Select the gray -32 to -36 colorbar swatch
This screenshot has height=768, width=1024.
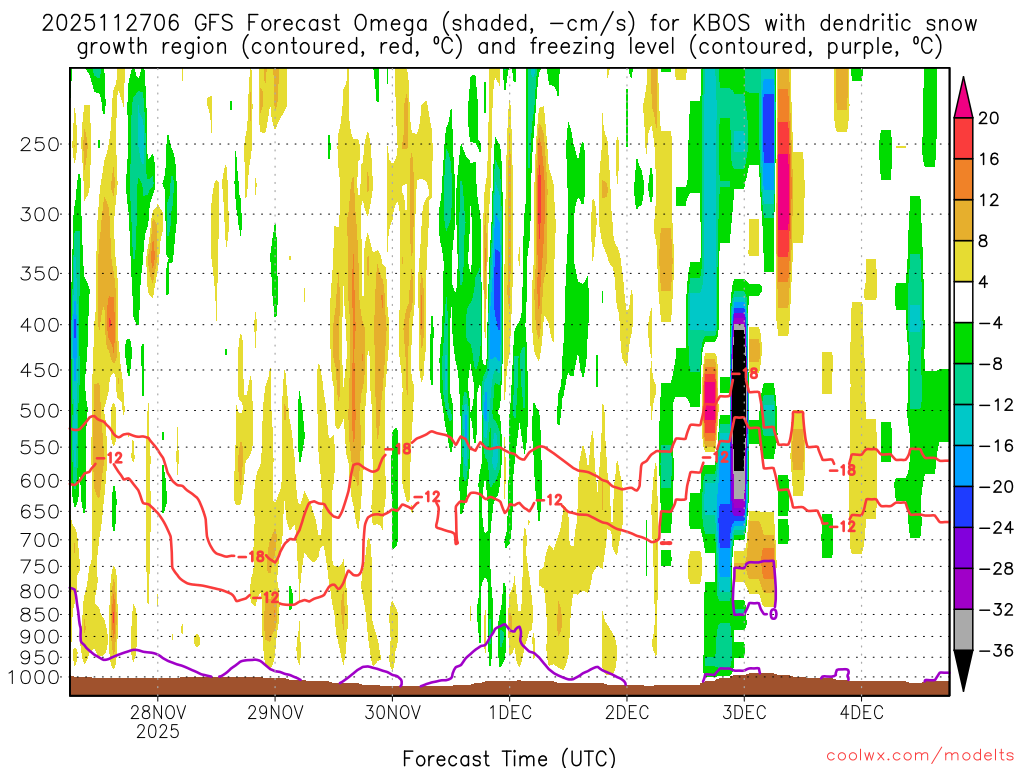tap(963, 630)
